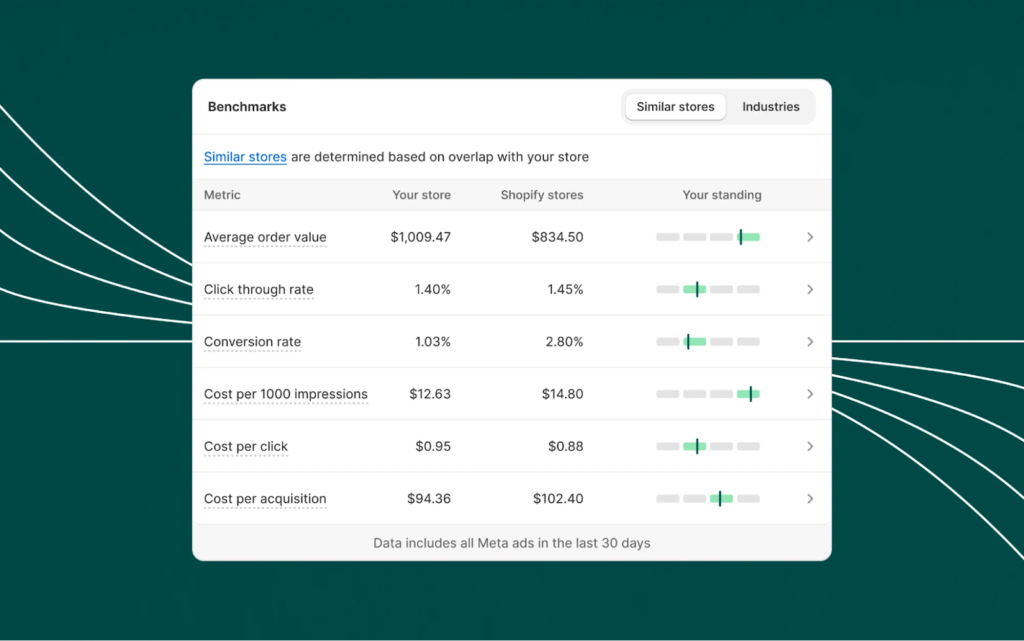Switch to the Industries tab

[x=771, y=106]
